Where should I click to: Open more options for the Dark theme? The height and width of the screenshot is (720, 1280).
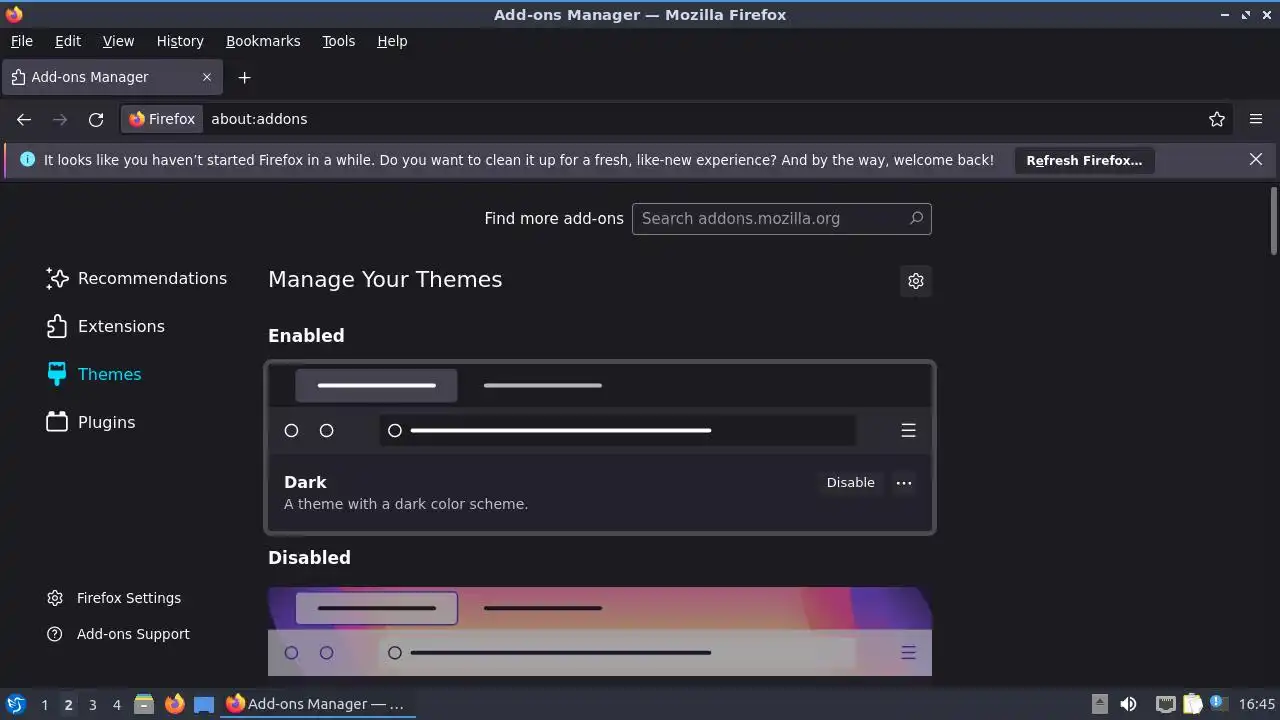tap(904, 483)
